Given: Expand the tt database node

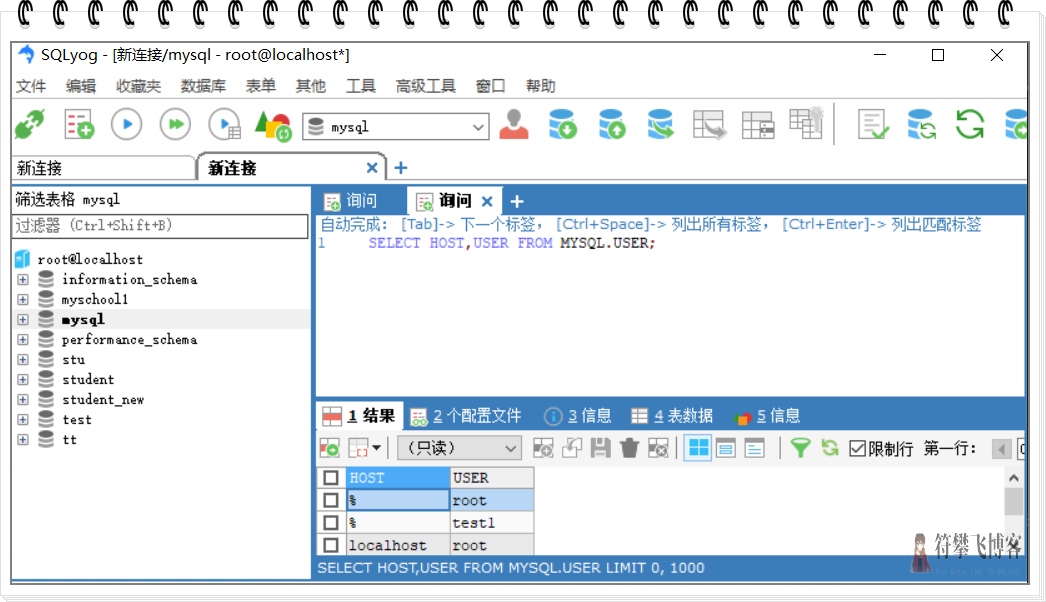Looking at the screenshot, I should [x=23, y=440].
